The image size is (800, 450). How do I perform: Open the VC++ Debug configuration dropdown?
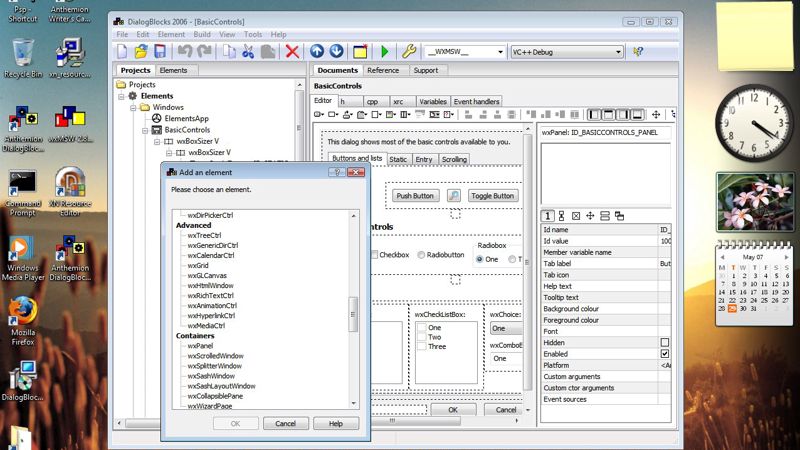pos(618,52)
